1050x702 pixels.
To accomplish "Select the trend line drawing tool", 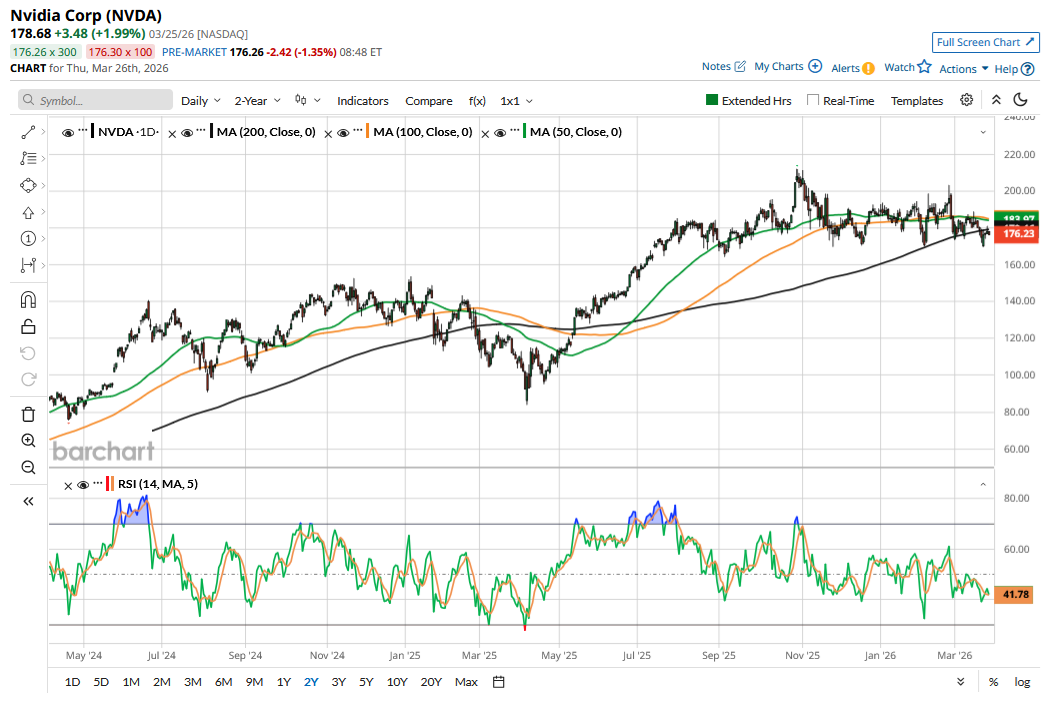I will [28, 132].
